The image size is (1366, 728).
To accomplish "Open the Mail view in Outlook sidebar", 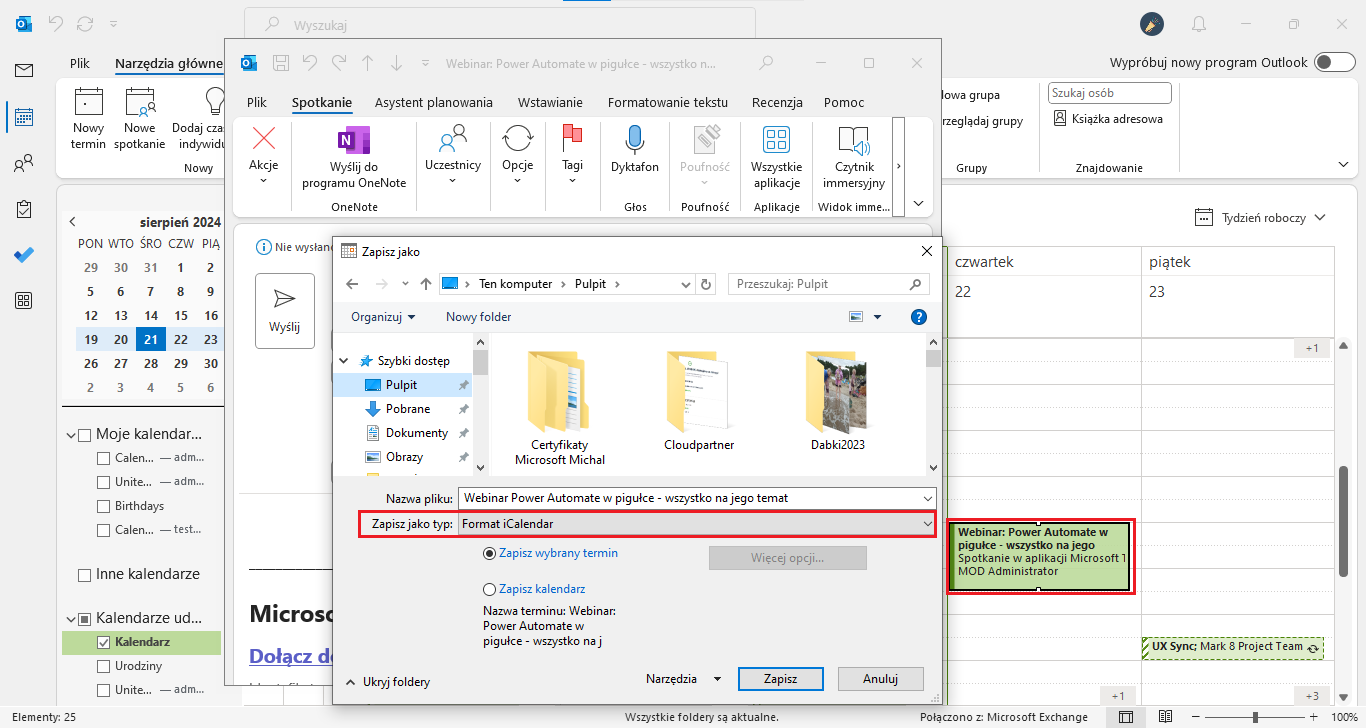I will [x=24, y=70].
